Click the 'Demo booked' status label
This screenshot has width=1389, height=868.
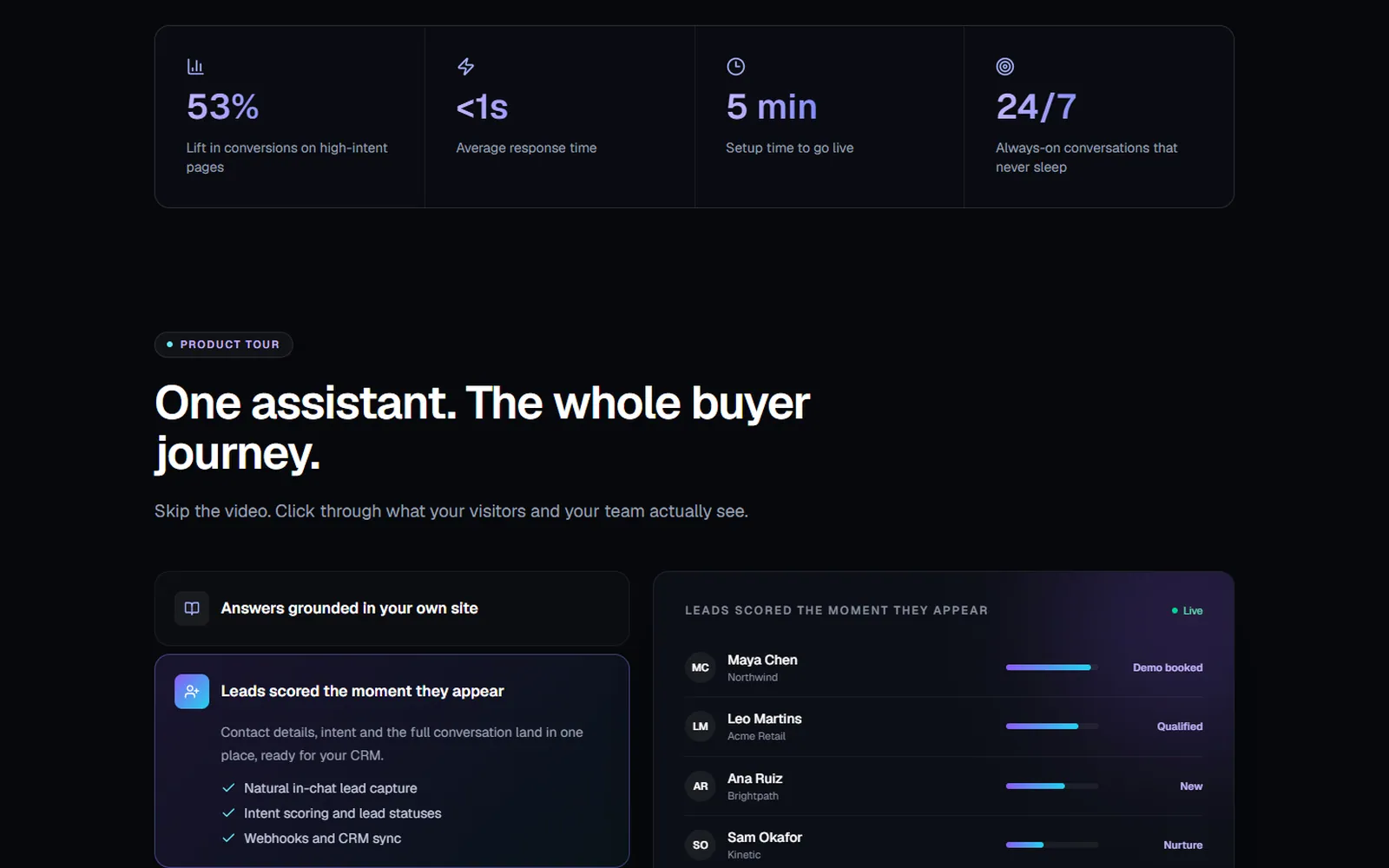(x=1168, y=667)
